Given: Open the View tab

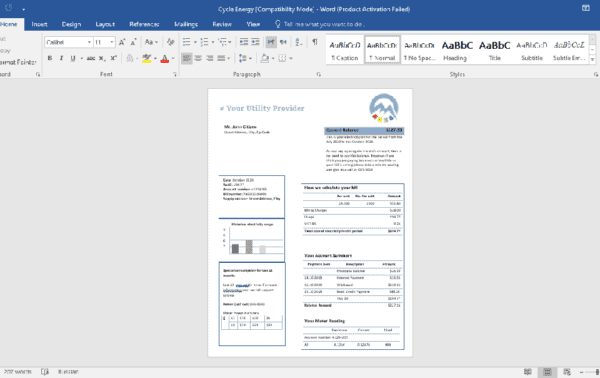Looking at the screenshot, I should (x=253, y=24).
